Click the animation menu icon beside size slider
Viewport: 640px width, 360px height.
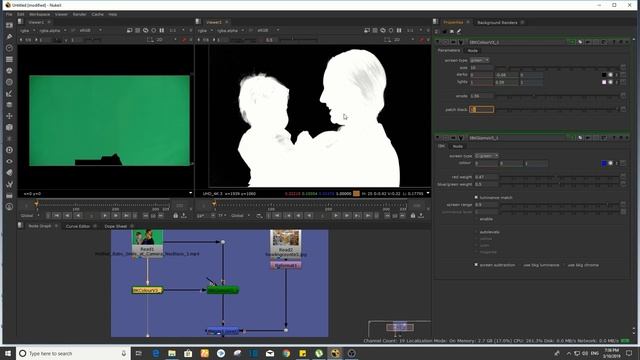(x=623, y=67)
